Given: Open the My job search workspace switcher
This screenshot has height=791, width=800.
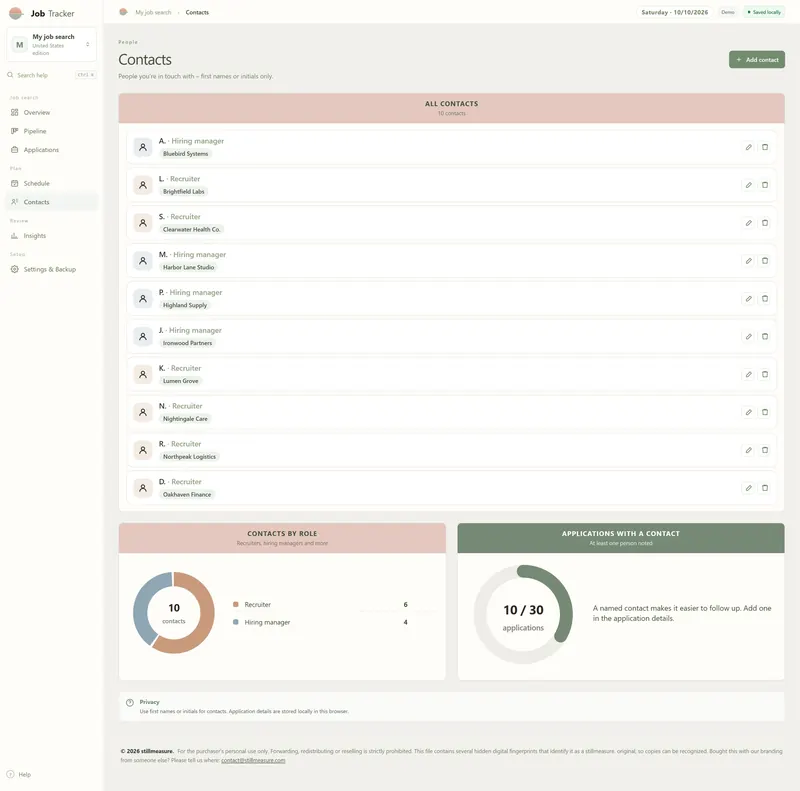Looking at the screenshot, I should point(52,44).
